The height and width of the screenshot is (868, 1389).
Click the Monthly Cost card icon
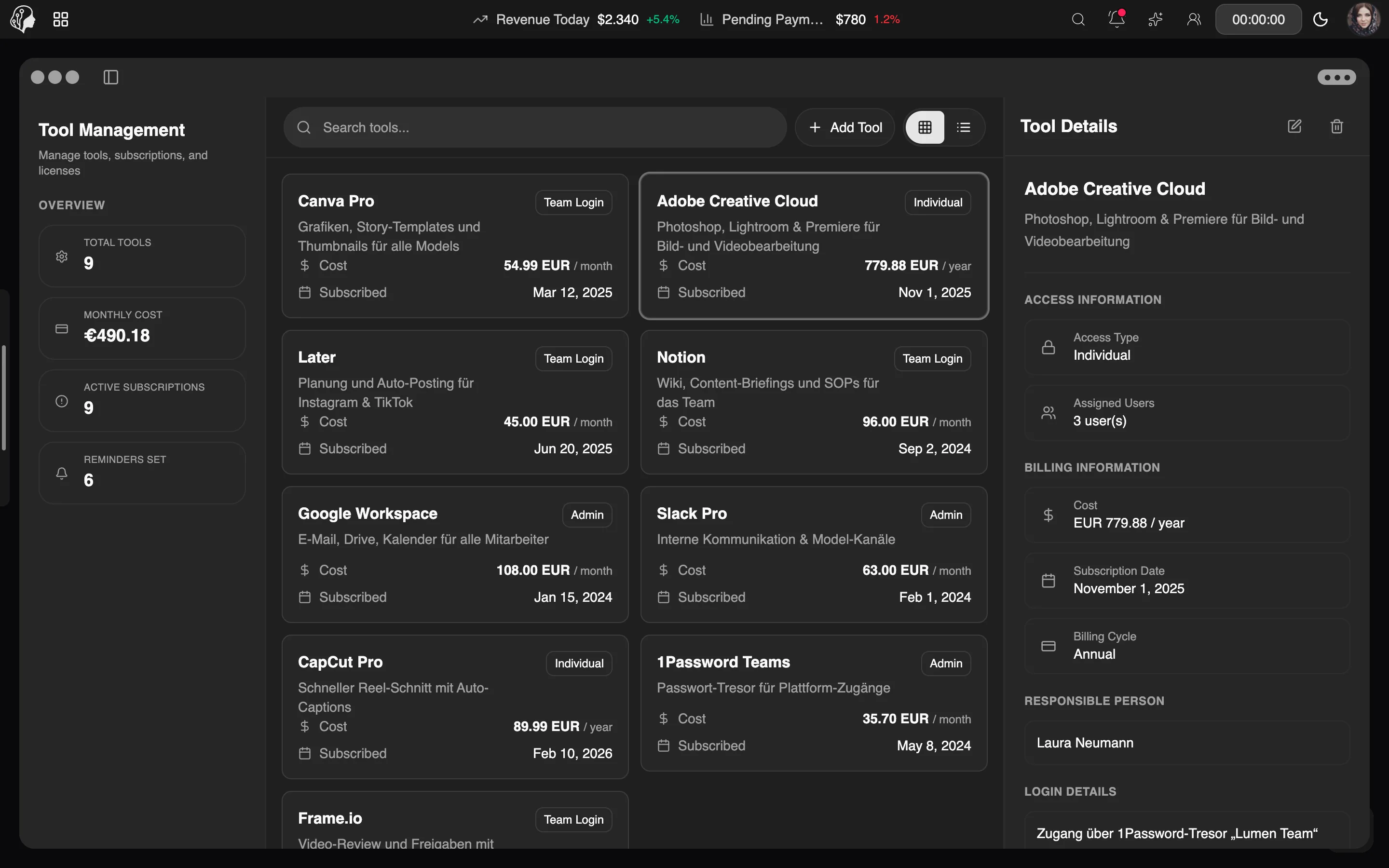tap(61, 328)
